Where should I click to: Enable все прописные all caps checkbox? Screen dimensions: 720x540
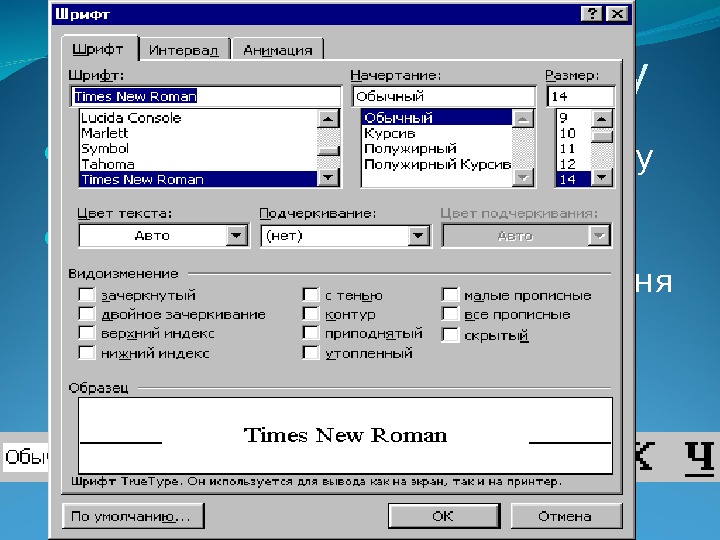[x=450, y=314]
